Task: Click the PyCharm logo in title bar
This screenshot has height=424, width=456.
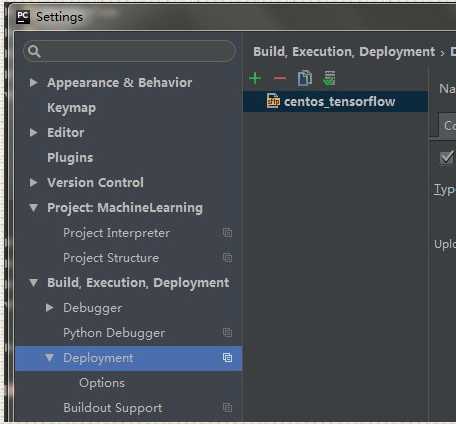Action: pyautogui.click(x=23, y=17)
